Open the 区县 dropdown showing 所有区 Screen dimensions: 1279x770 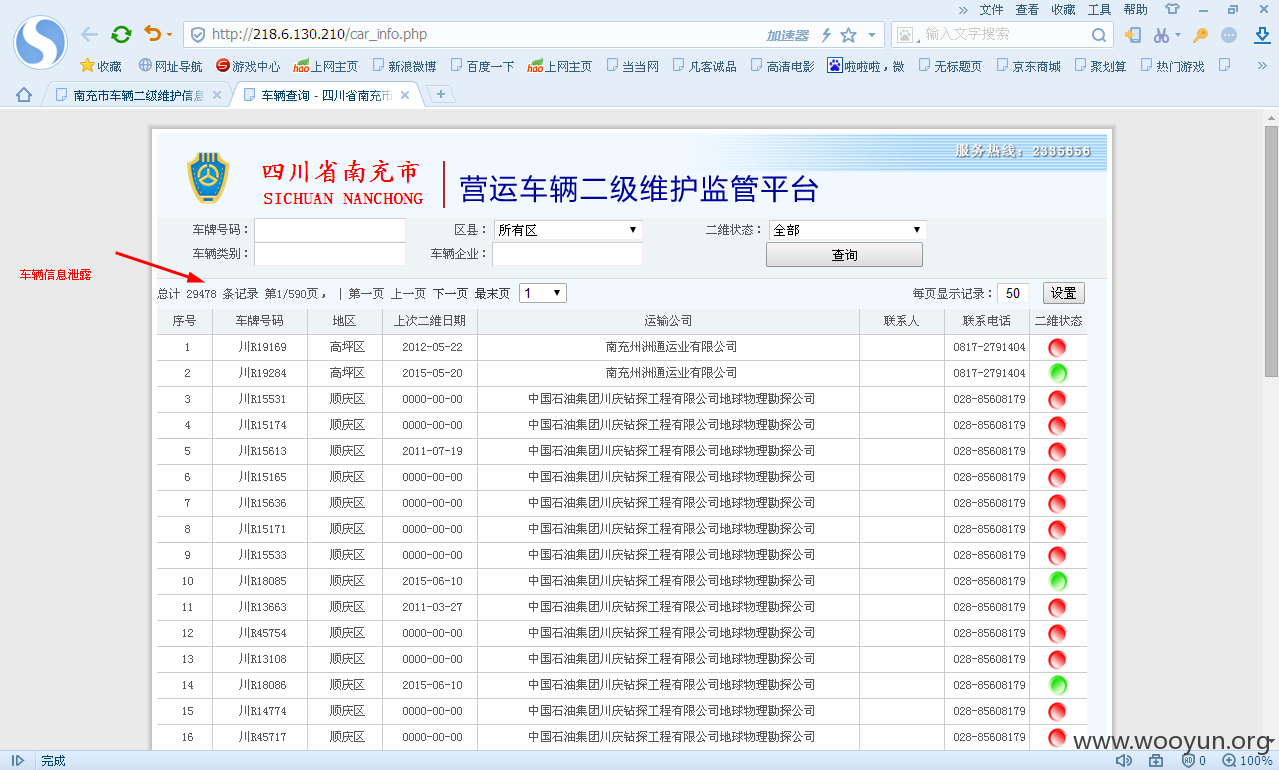568,230
